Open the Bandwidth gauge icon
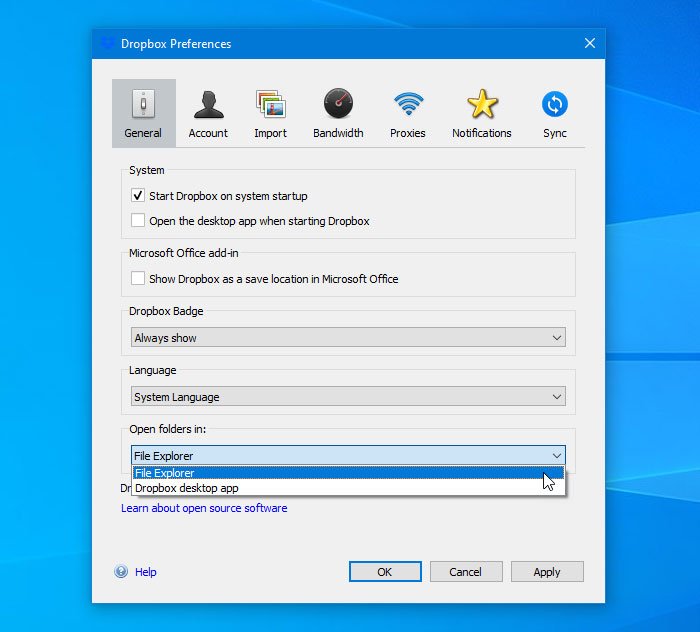Viewport: 700px width, 632px height. (338, 104)
